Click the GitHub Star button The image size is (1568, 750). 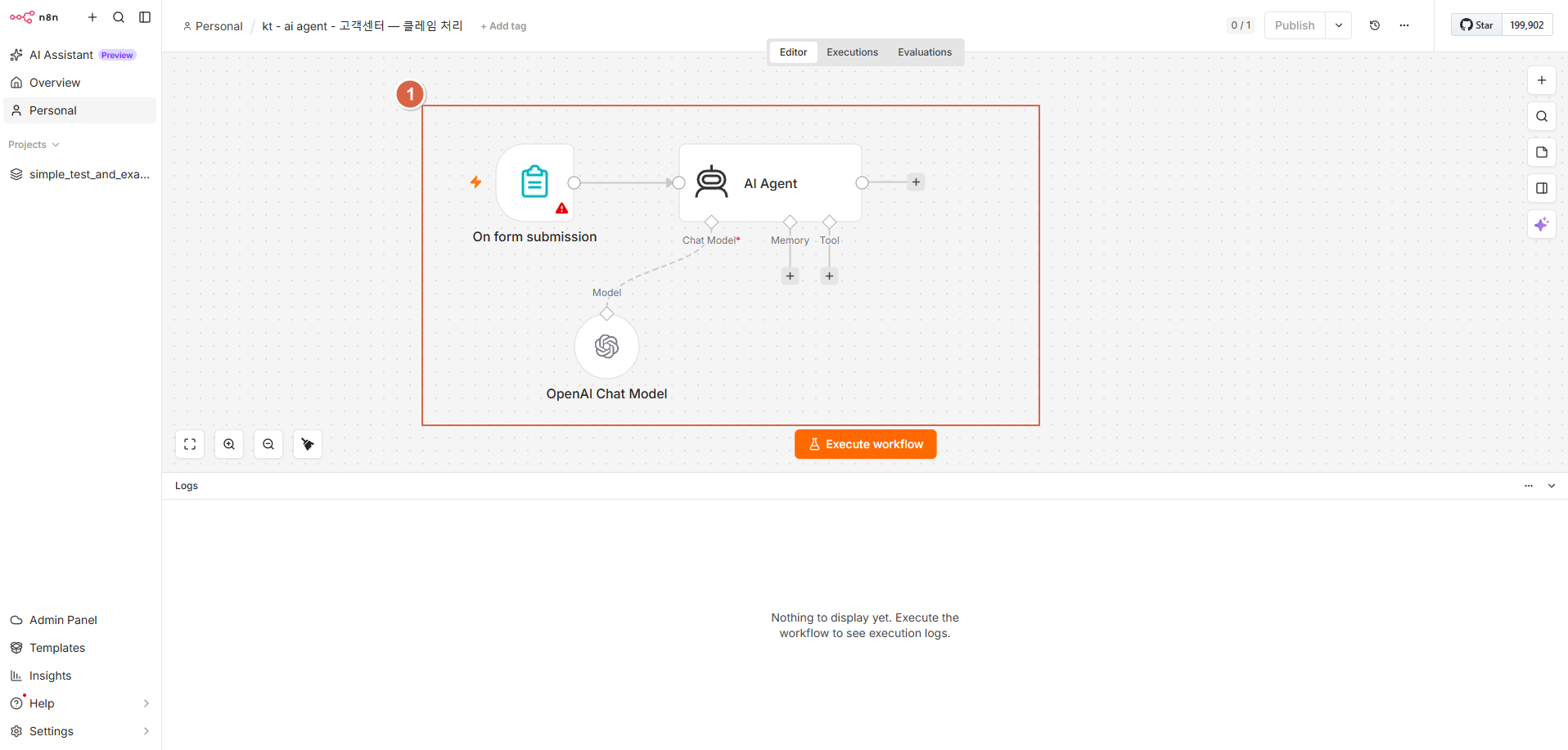[1477, 25]
